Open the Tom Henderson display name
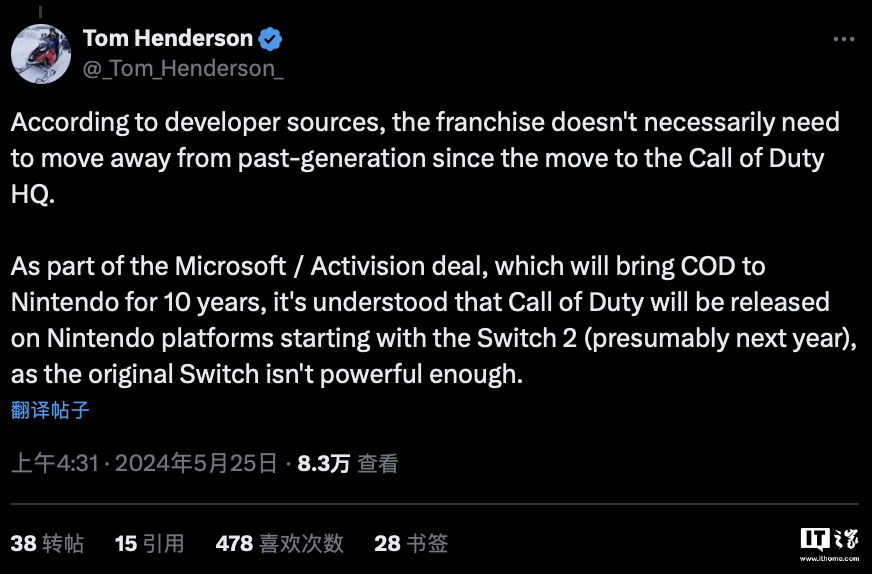Screen dimensions: 872x574 tap(168, 38)
